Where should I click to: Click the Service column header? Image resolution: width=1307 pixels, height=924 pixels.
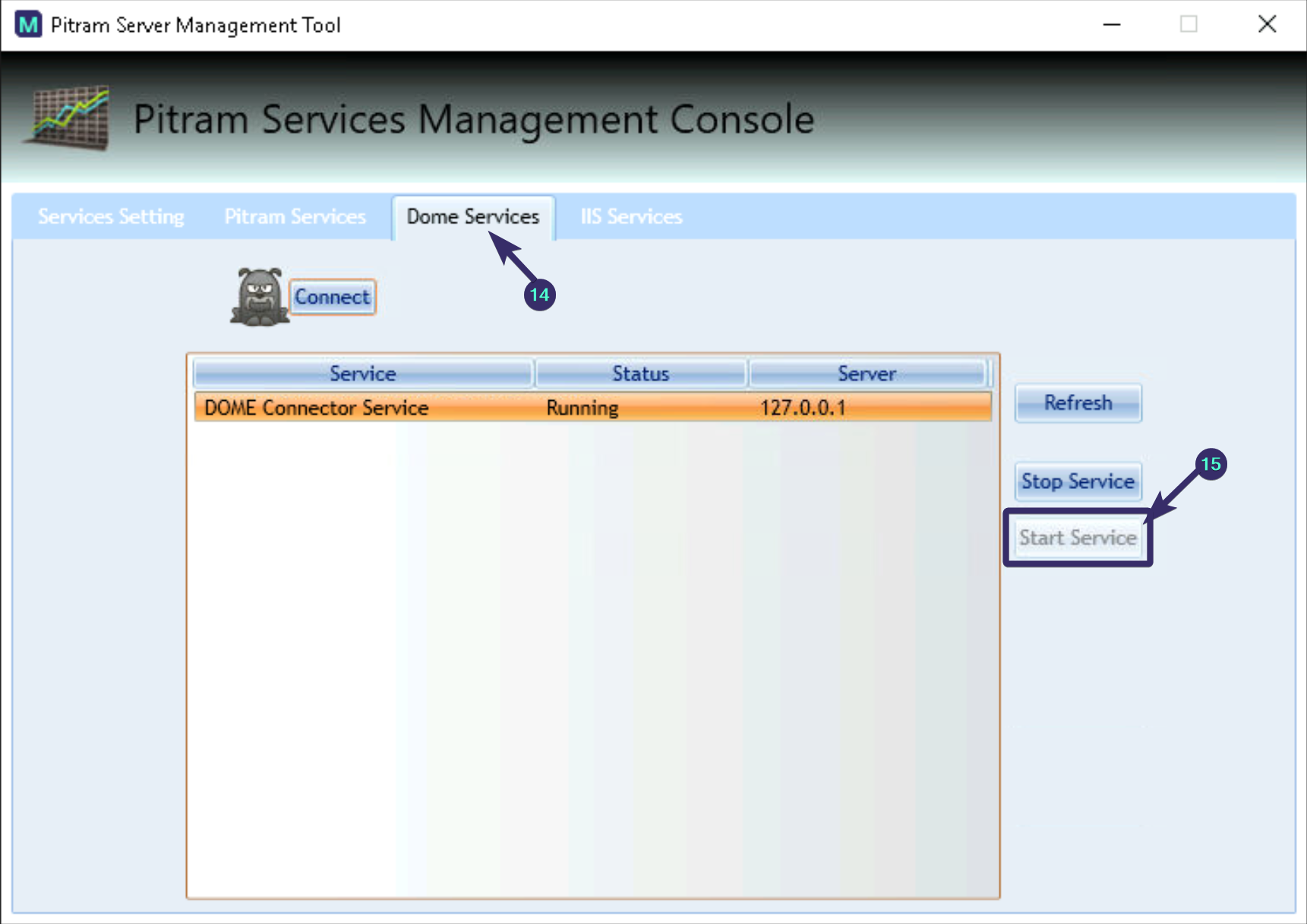tap(362, 373)
